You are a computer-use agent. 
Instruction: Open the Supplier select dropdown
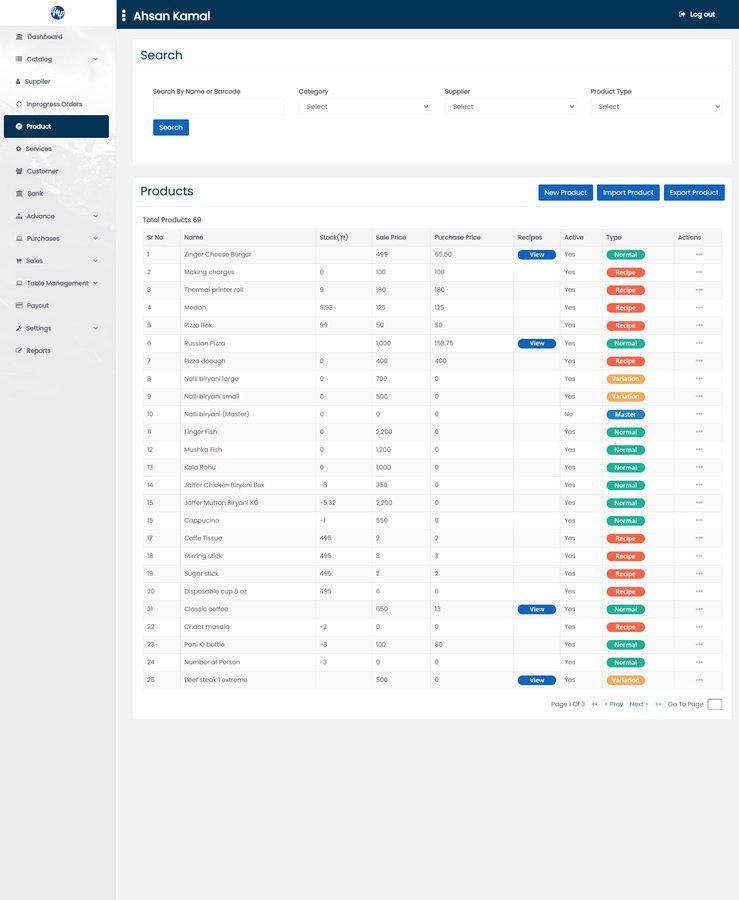510,107
